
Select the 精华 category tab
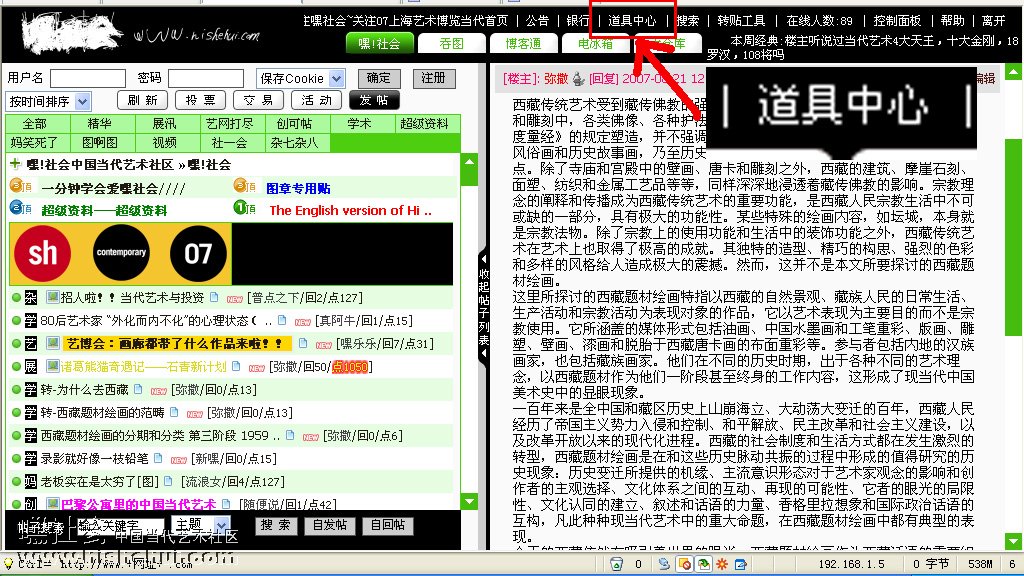pos(100,123)
